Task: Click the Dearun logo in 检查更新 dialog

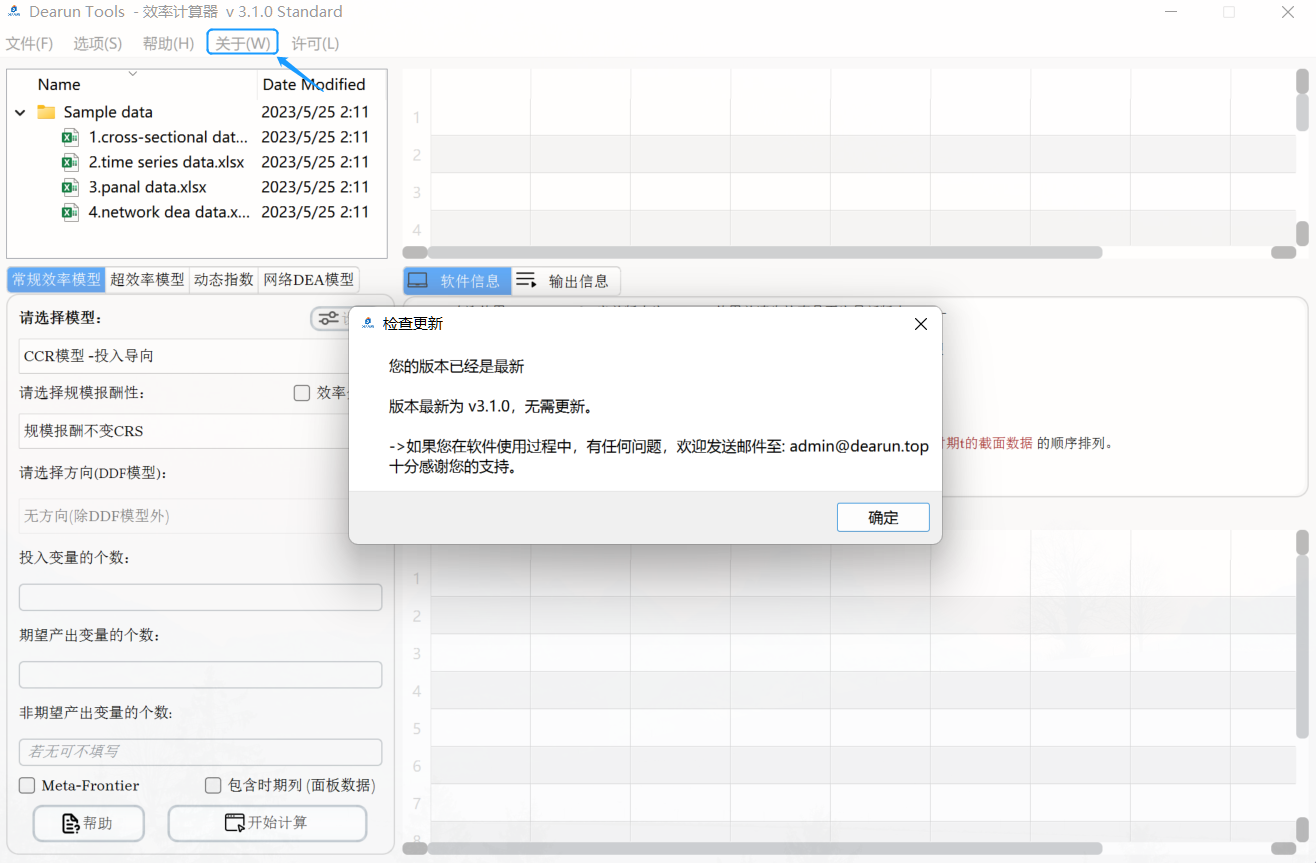Action: (x=367, y=323)
